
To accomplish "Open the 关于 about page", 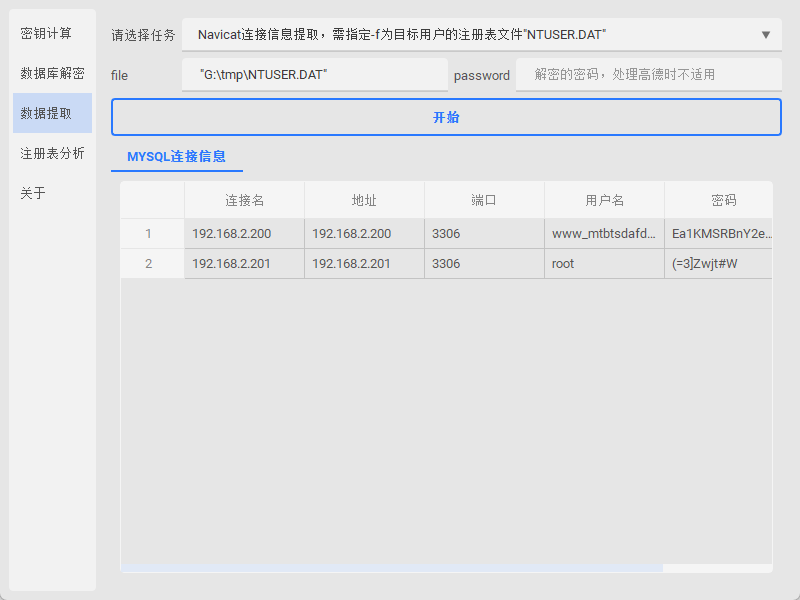I will 34,193.
